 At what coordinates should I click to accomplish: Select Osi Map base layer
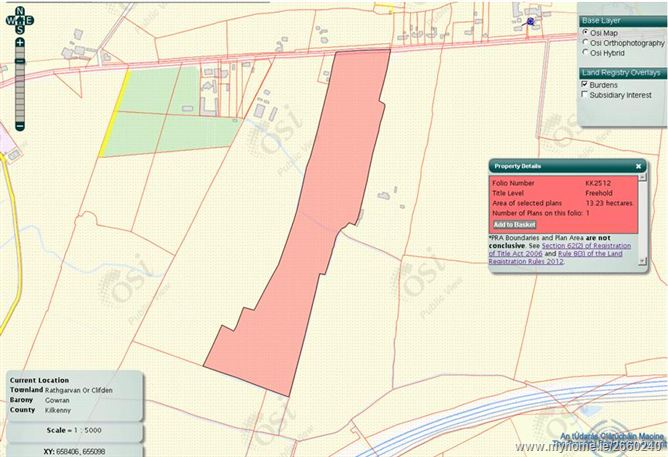pyautogui.click(x=586, y=33)
